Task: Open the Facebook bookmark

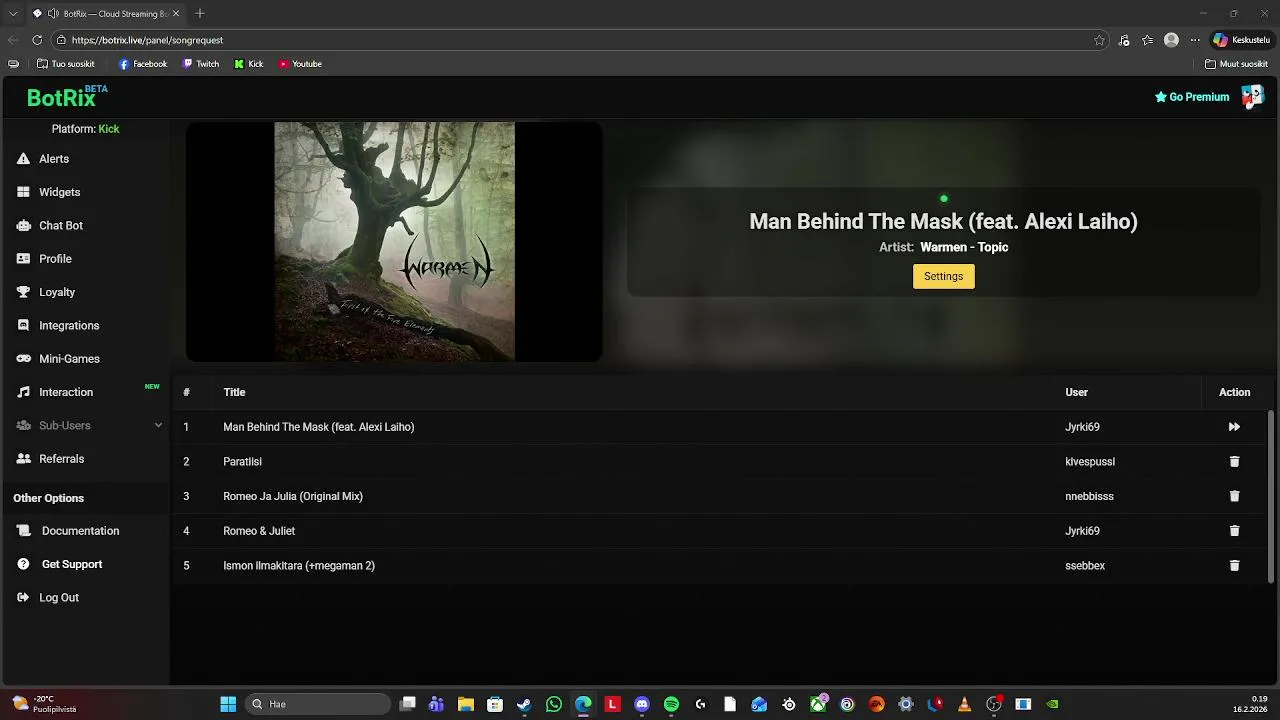Action: pyautogui.click(x=143, y=64)
